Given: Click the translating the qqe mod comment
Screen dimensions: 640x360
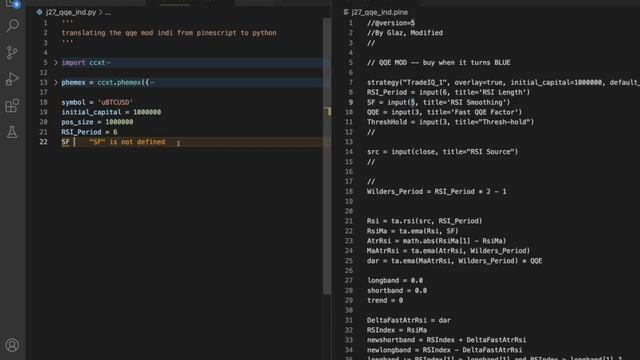Looking at the screenshot, I should click(x=169, y=33).
